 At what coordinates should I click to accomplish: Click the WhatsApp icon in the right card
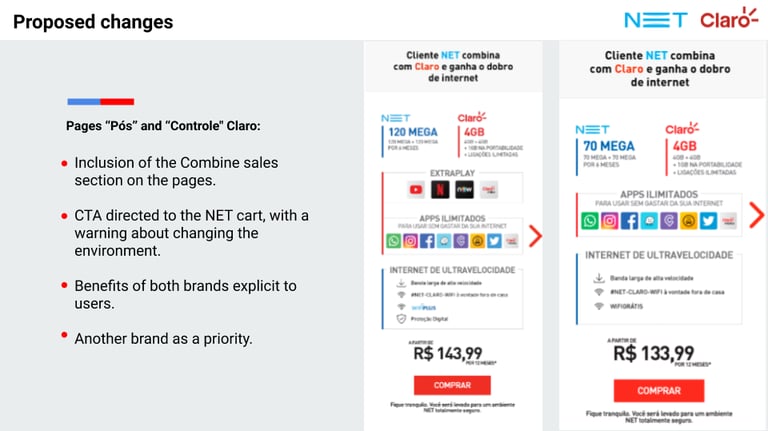click(x=590, y=221)
